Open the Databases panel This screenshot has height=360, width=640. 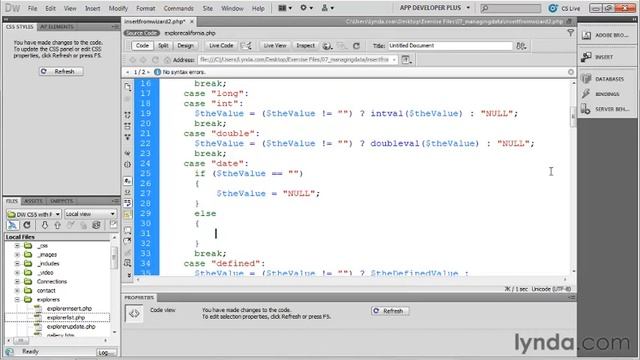608,79
